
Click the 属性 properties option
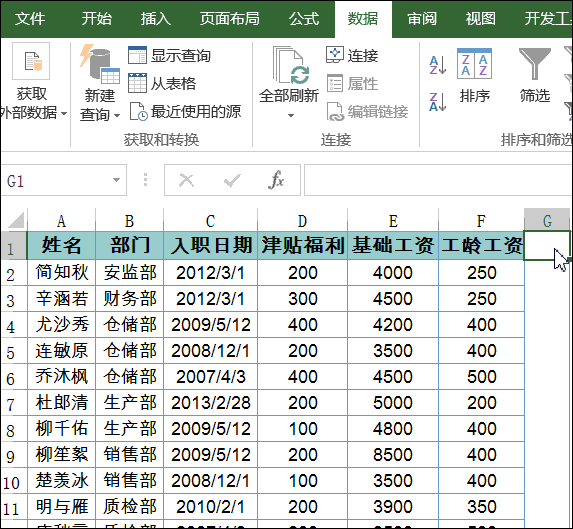pyautogui.click(x=352, y=83)
